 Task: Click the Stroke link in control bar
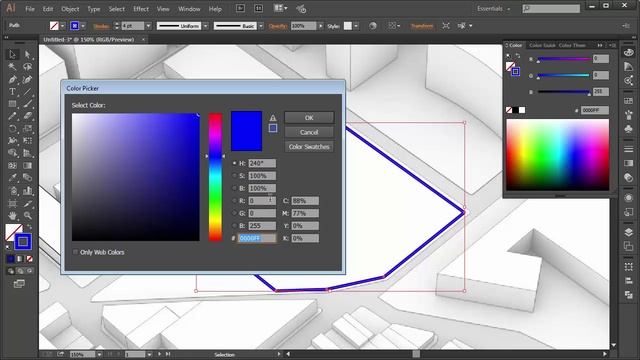coord(101,26)
